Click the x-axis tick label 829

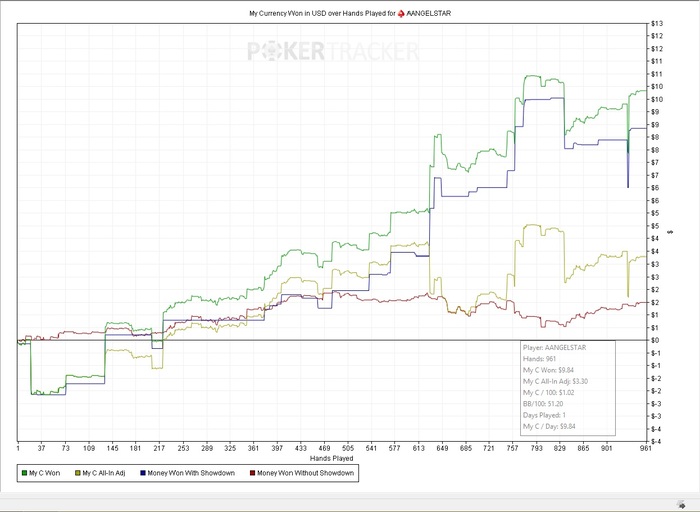click(x=560, y=448)
